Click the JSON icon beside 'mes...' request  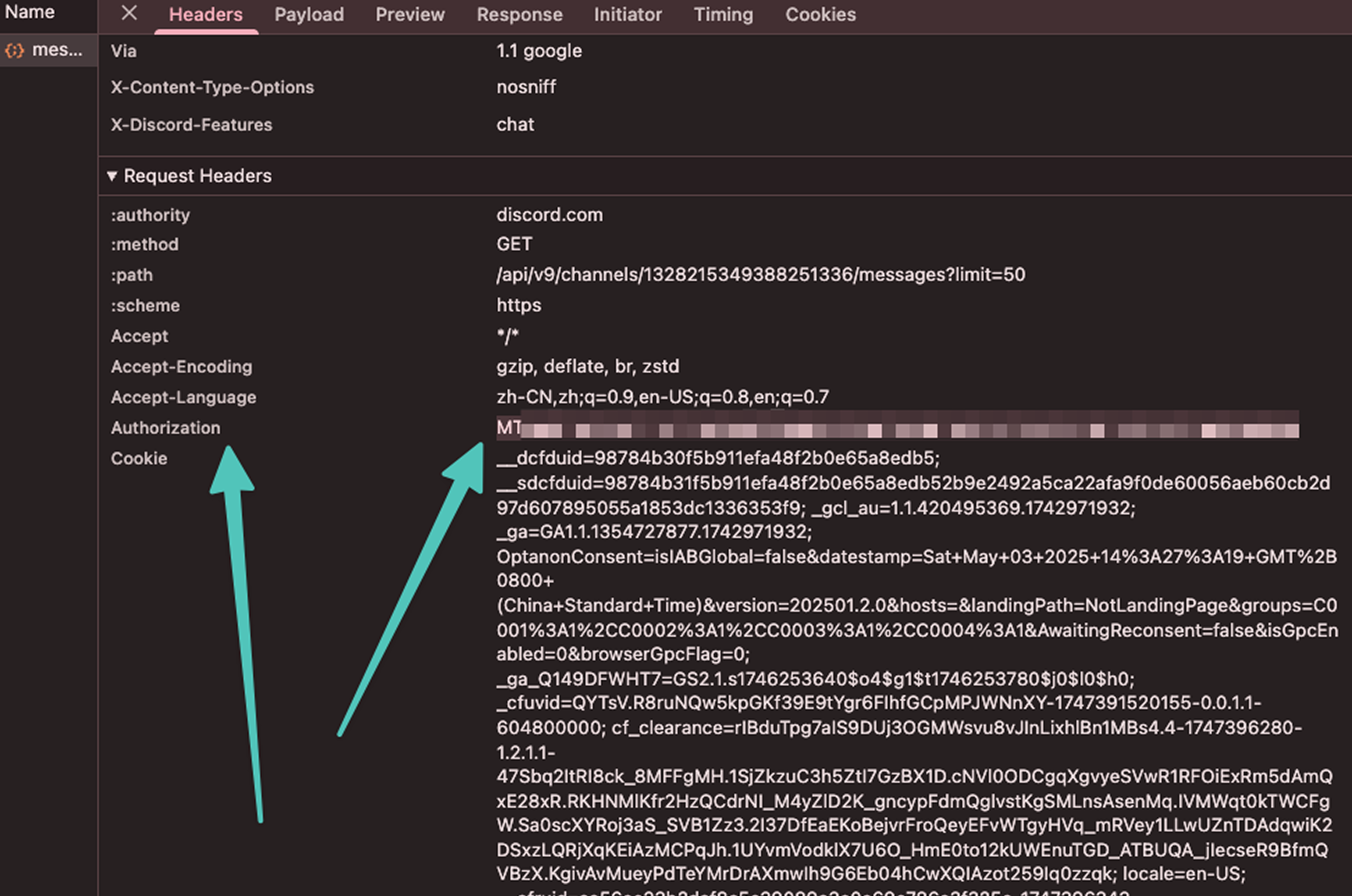tap(14, 51)
